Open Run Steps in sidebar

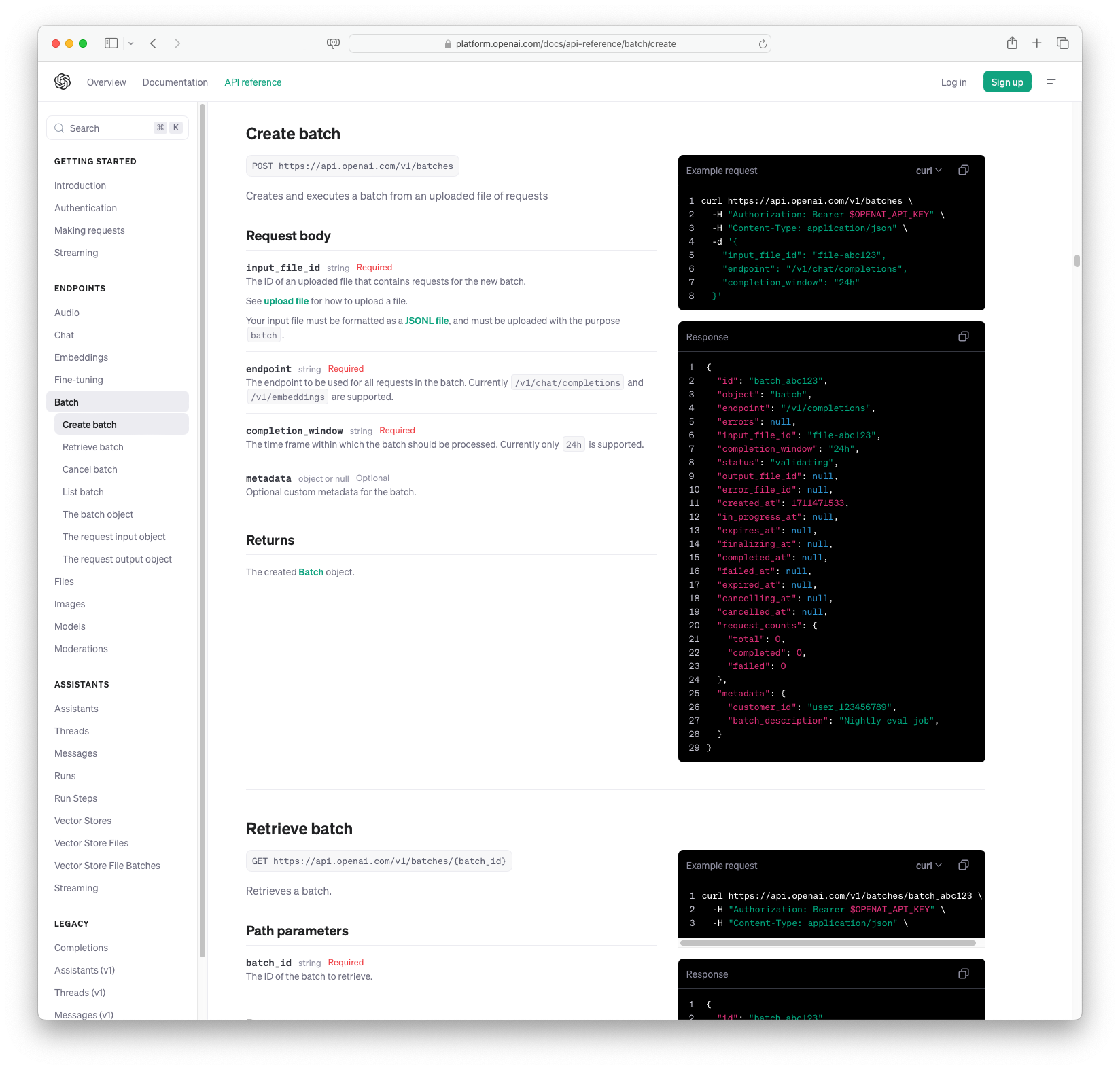coord(75,798)
